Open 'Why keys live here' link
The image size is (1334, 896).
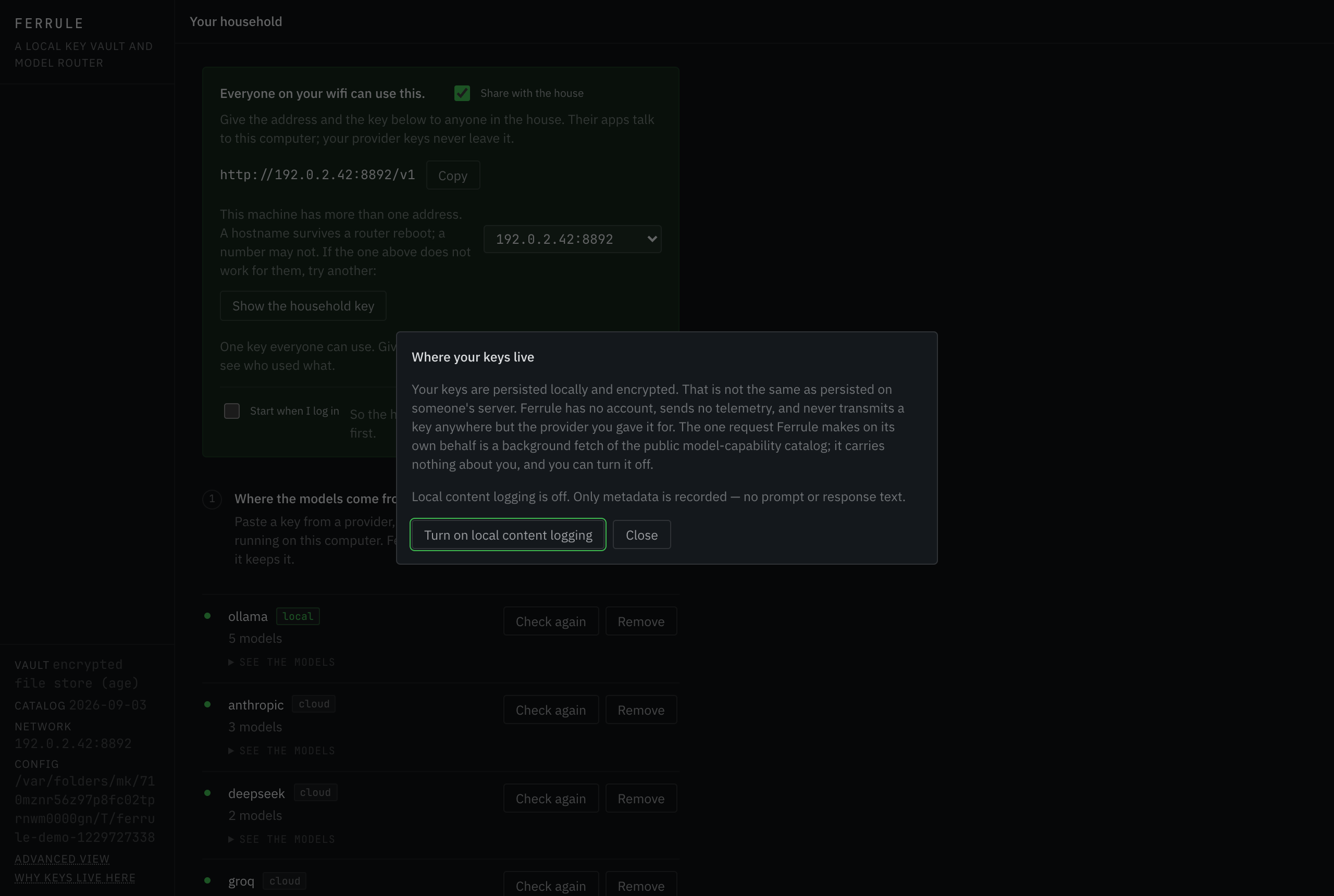tap(75, 878)
